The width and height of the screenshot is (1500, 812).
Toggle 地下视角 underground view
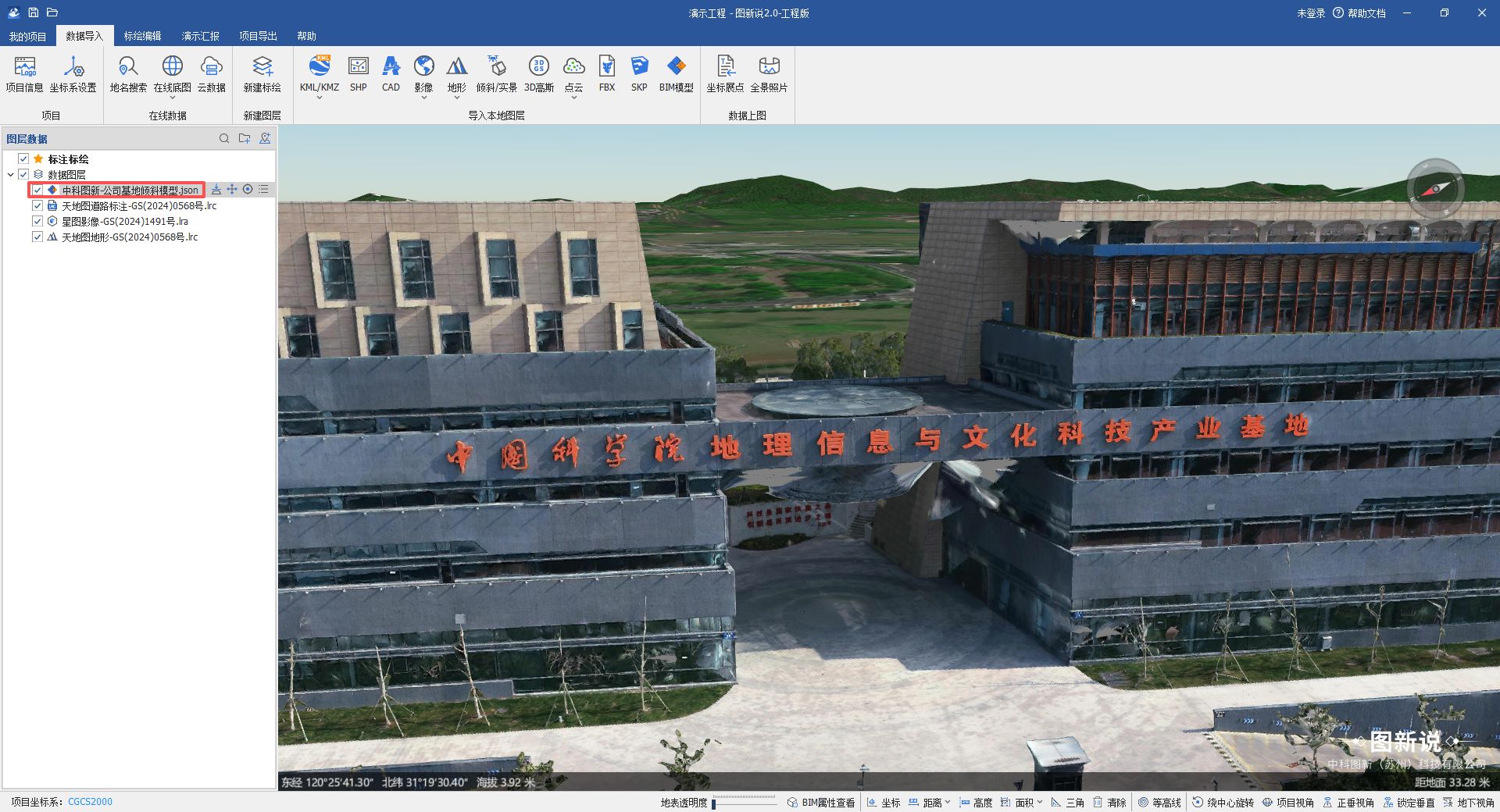coord(1469,803)
